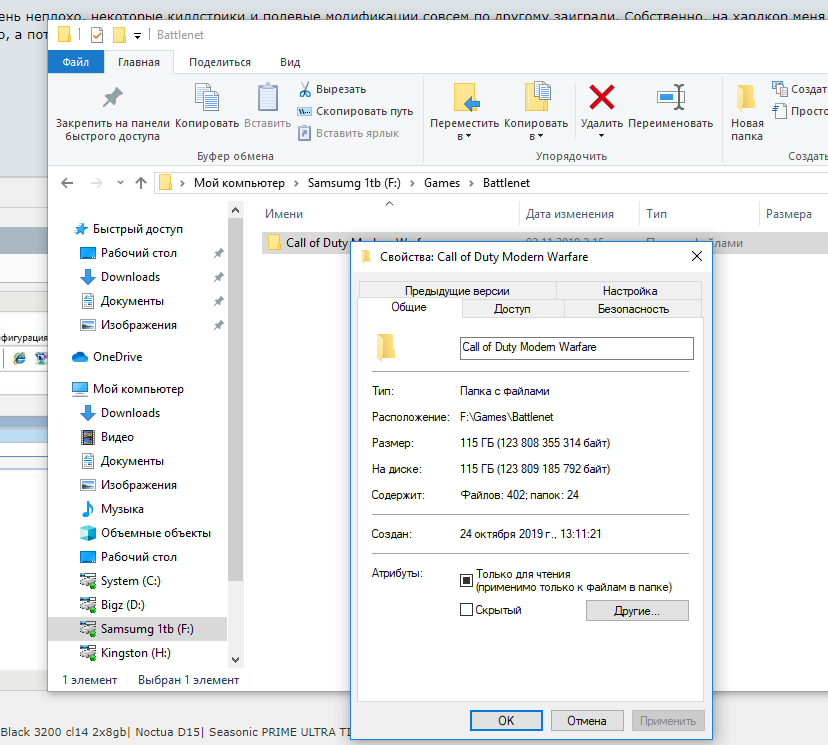Select Samsumg 1tb (F:) drive in sidebar

[x=137, y=629]
